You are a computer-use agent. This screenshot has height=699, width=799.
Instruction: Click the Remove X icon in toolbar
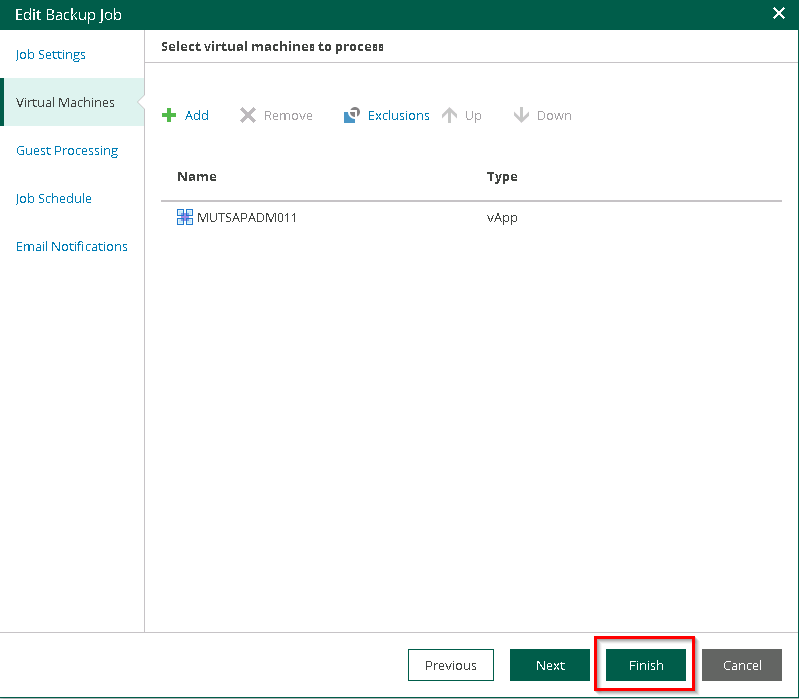(248, 116)
